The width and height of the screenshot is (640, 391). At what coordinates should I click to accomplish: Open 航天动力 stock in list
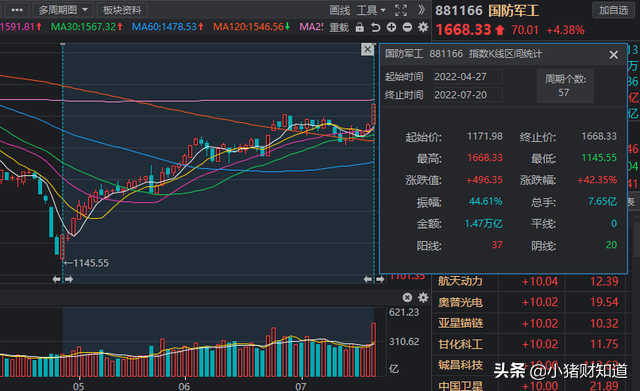pyautogui.click(x=460, y=281)
